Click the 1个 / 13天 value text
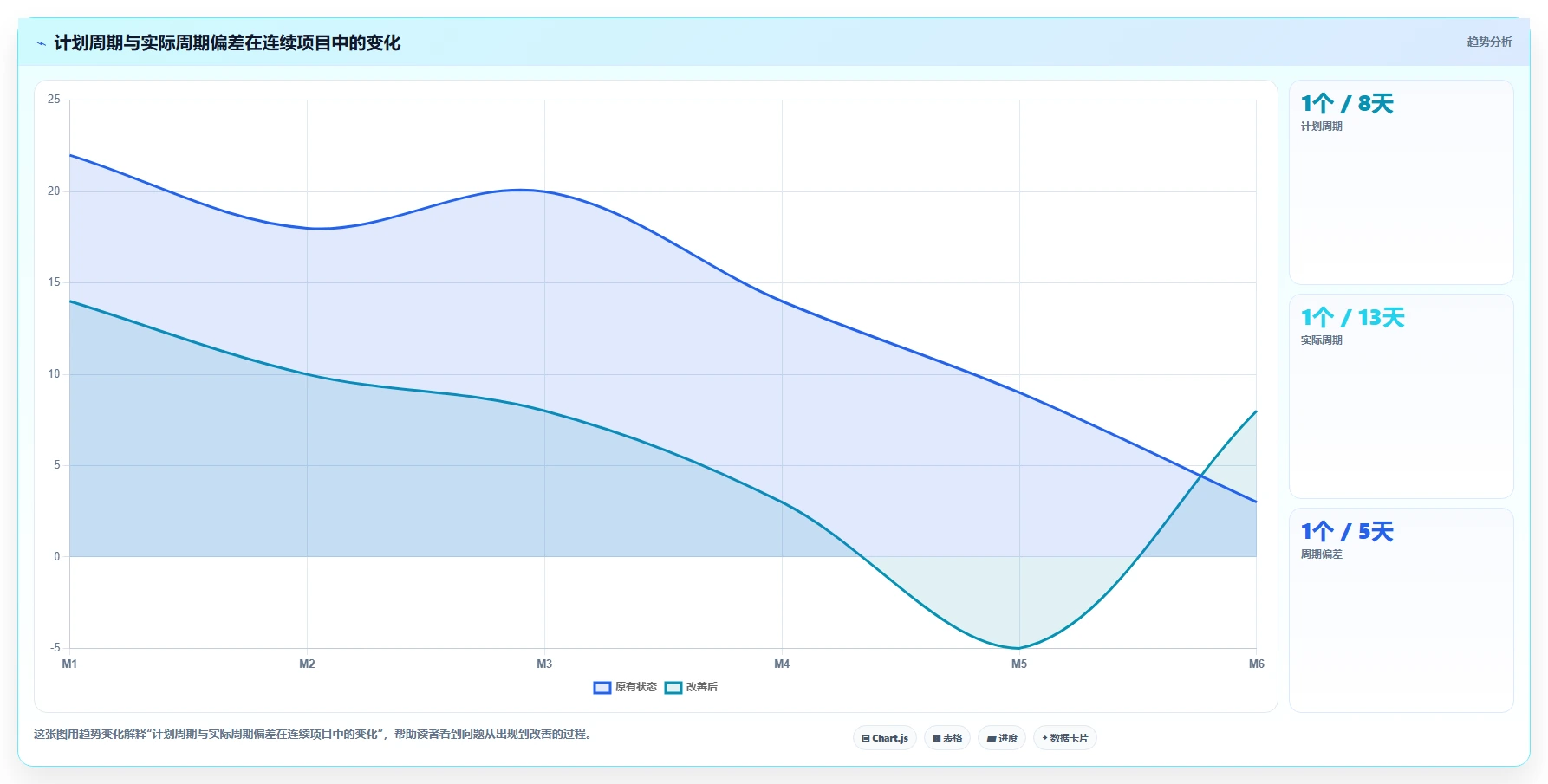 click(1352, 318)
